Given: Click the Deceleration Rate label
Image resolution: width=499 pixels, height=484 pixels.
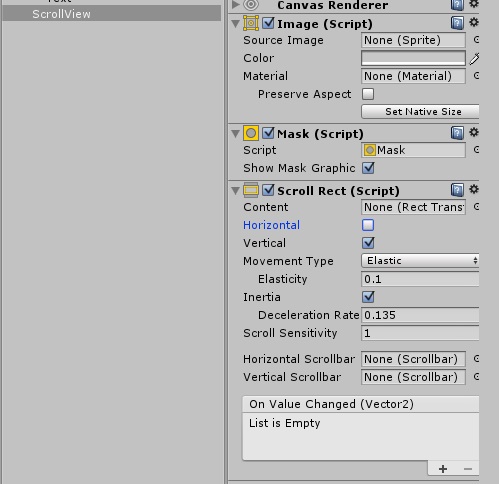Looking at the screenshot, I should point(308,315).
